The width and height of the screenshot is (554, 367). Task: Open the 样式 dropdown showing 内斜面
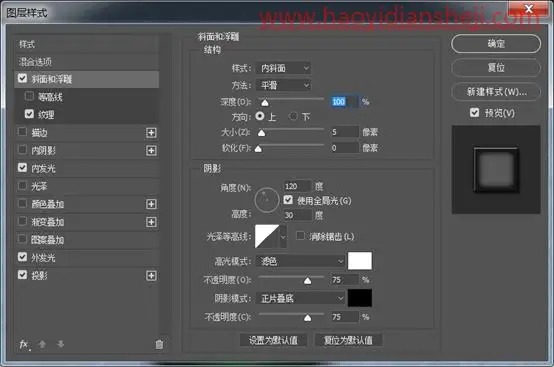(x=283, y=68)
